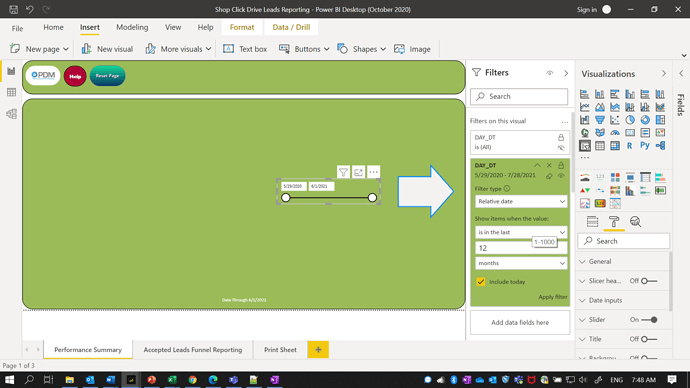690x388 pixels.
Task: Open slicer's Focus mode icon
Action: point(358,172)
